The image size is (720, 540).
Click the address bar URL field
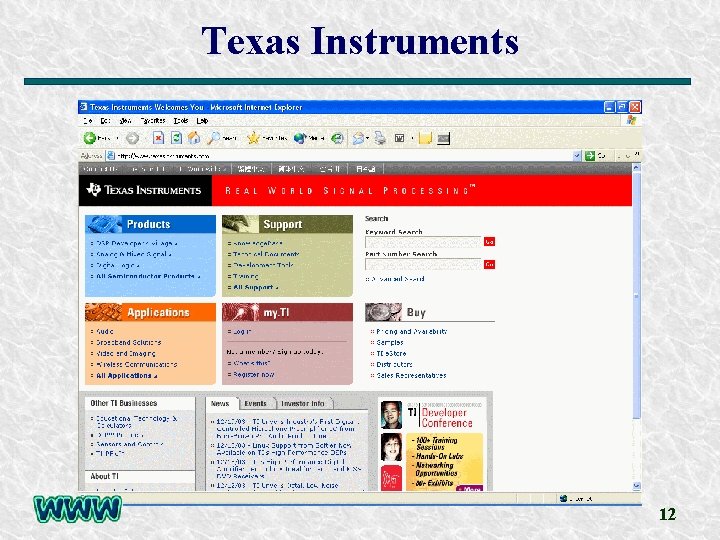tap(344, 156)
